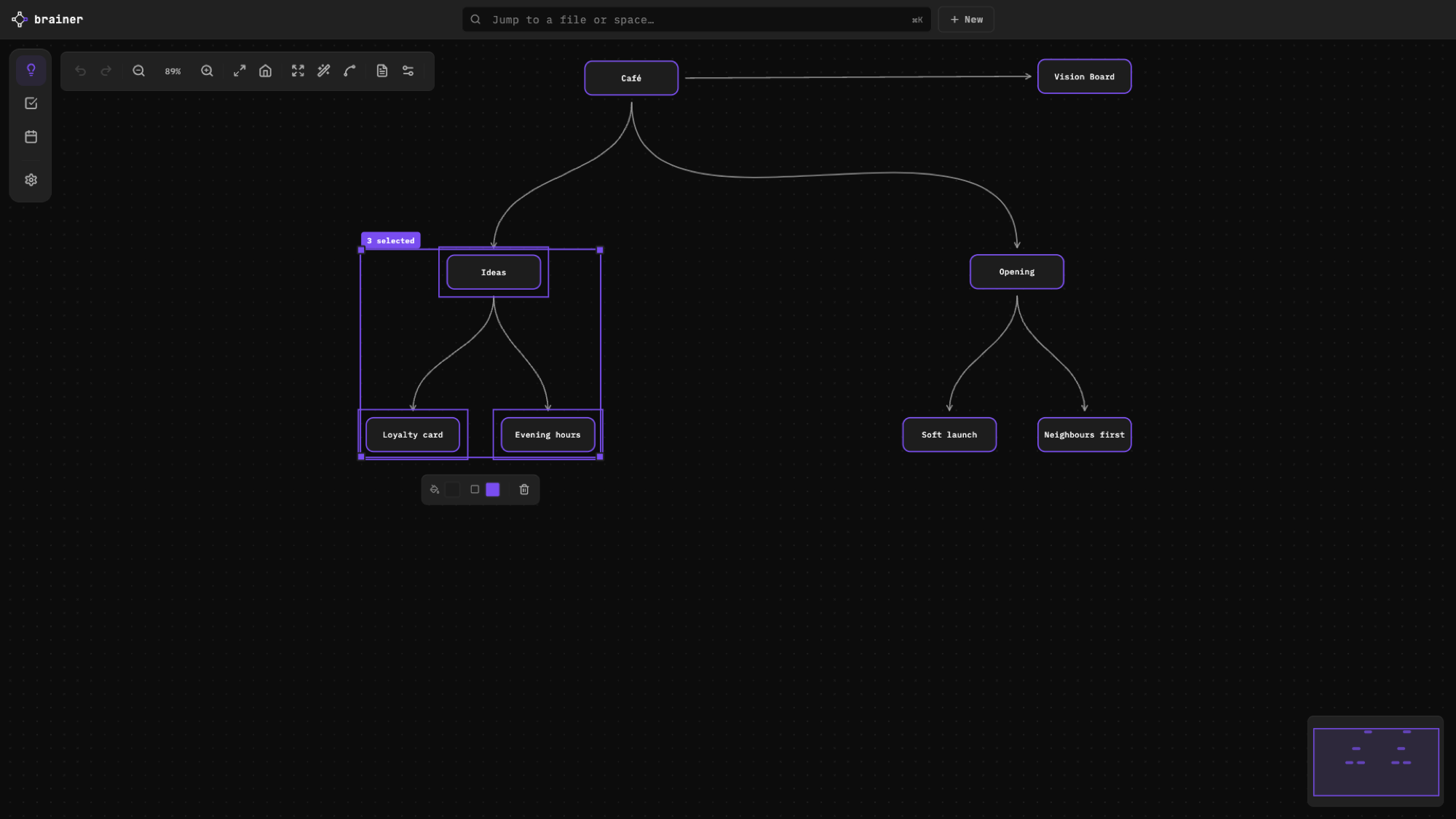Open the calendar sidebar icon
This screenshot has height=819, width=1456.
click(31, 137)
